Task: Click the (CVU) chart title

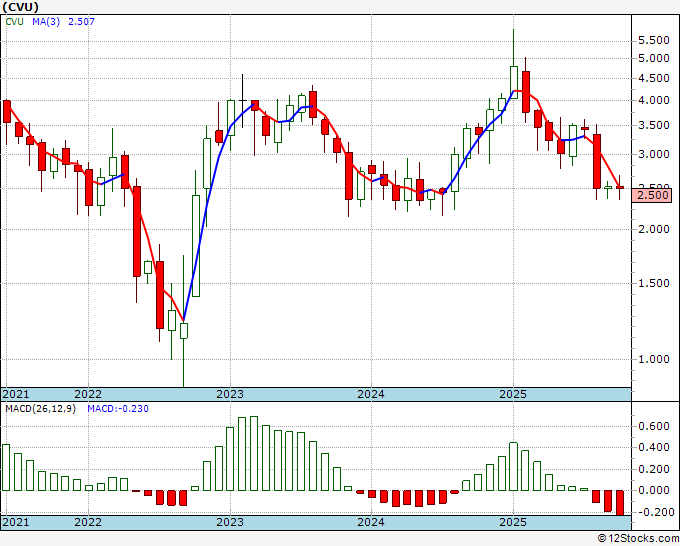Action: tap(20, 7)
